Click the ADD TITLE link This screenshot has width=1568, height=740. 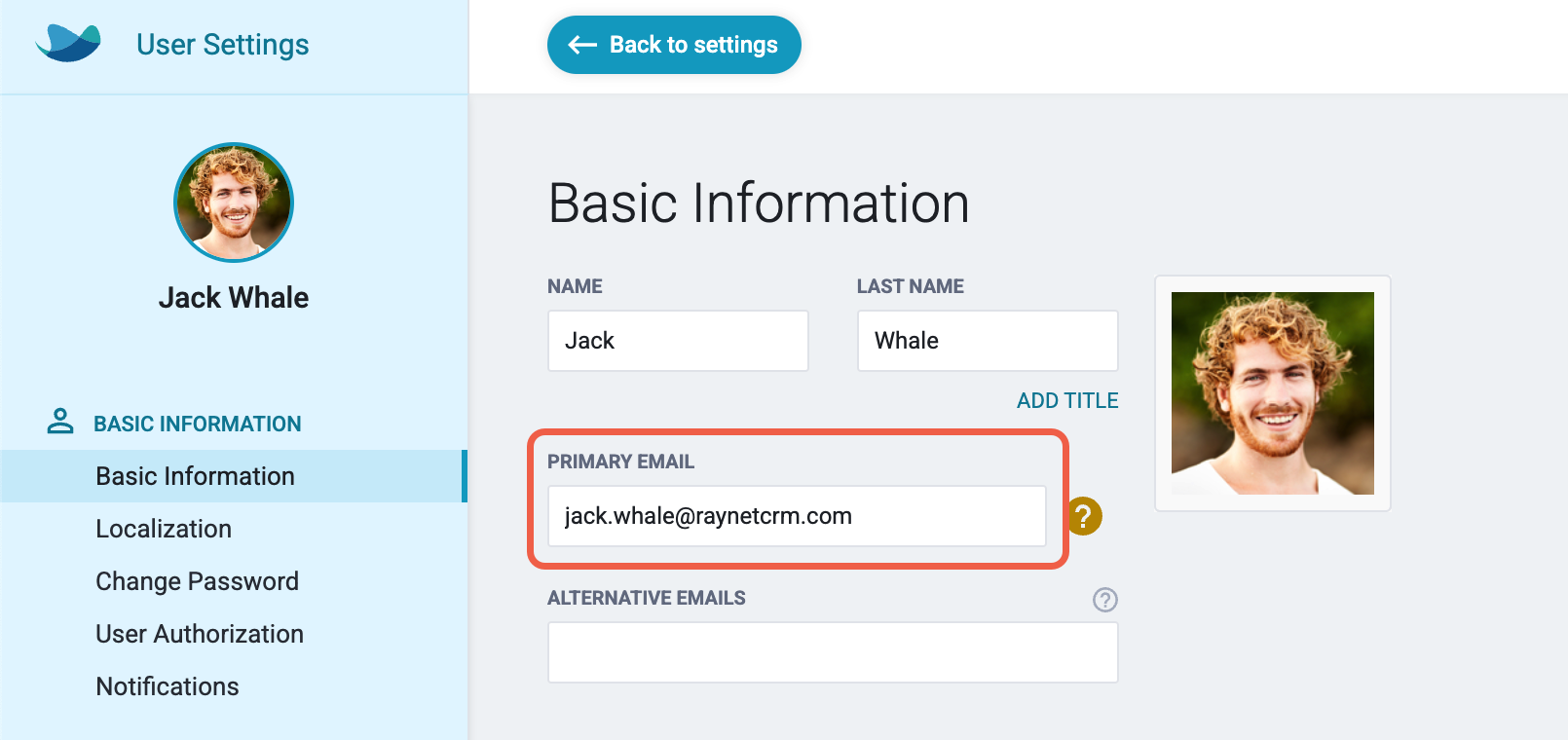coord(1067,400)
